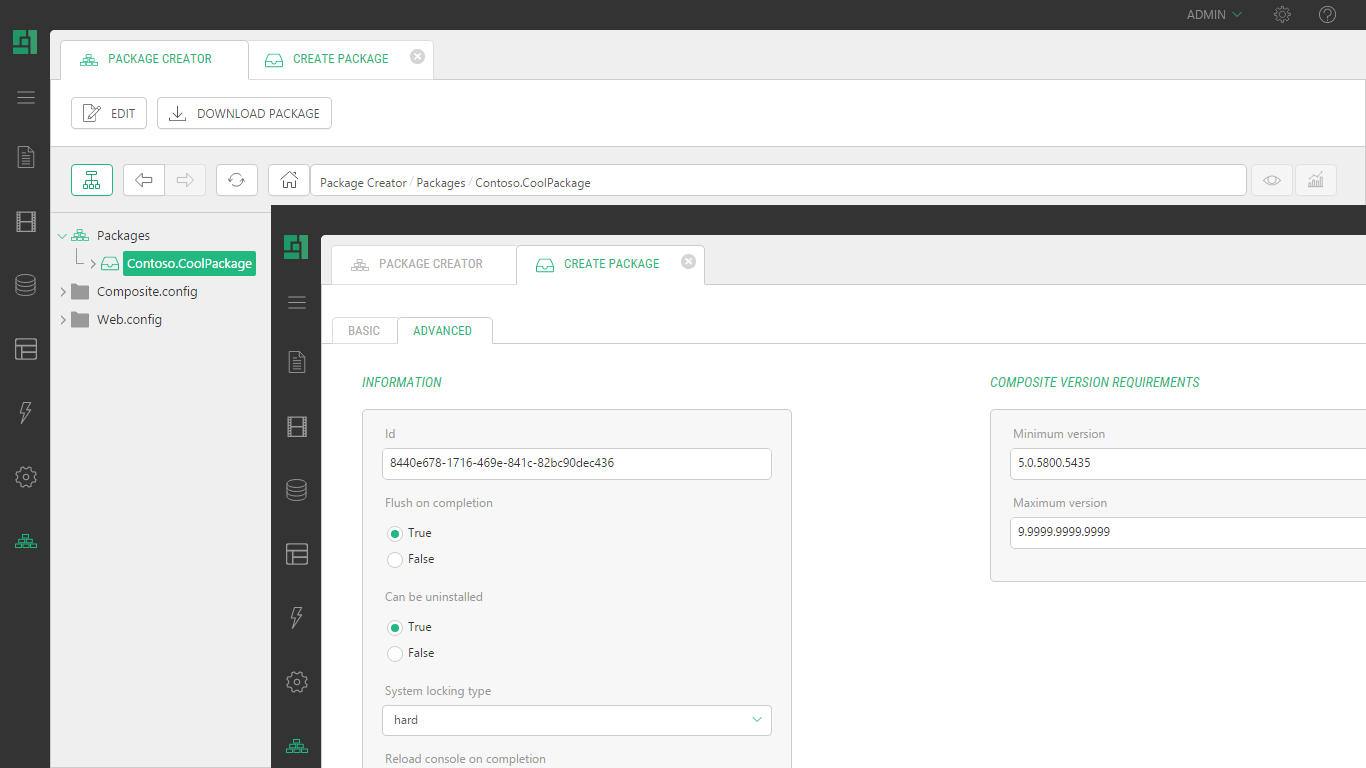Switch to the outer Create Package tab
Viewport: 1366px width, 768px height.
340,59
